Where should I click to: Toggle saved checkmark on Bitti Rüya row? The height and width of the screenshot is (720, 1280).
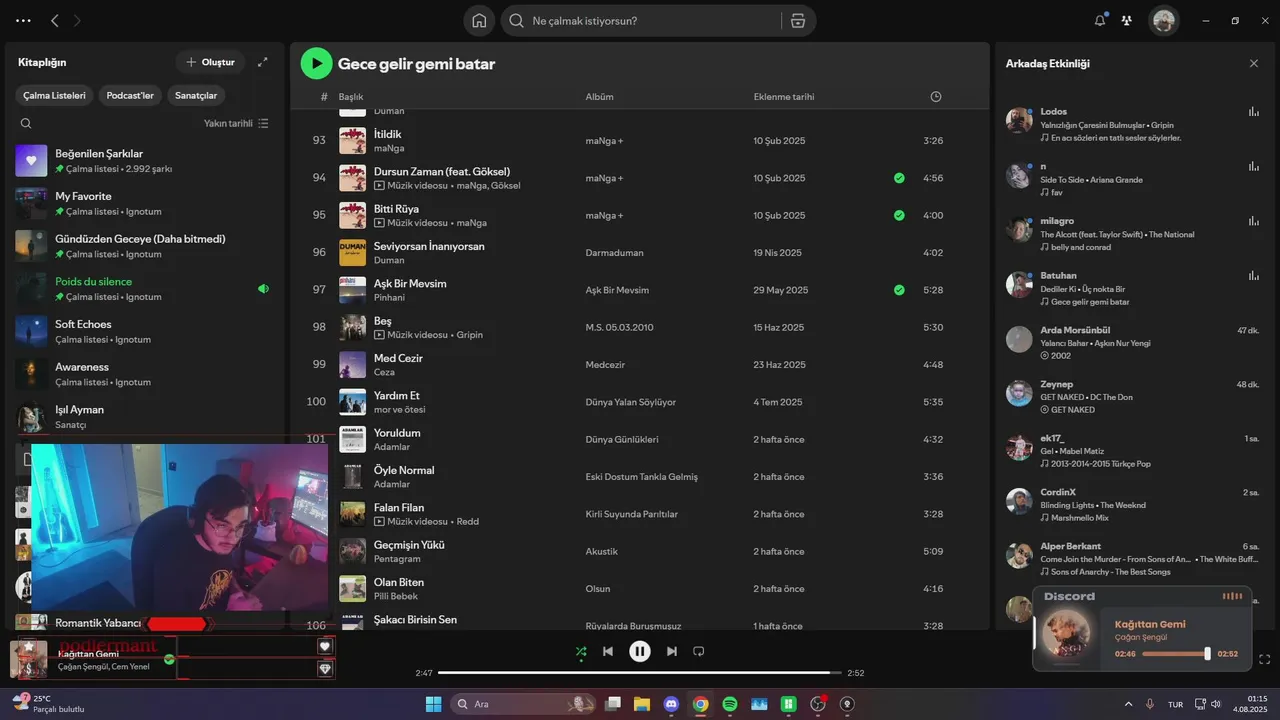[899, 215]
